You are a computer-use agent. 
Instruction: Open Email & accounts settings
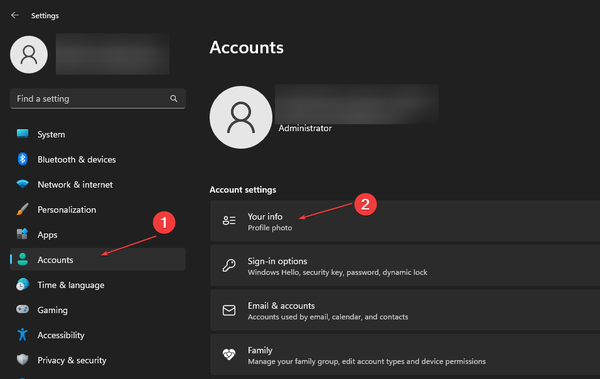click(405, 310)
